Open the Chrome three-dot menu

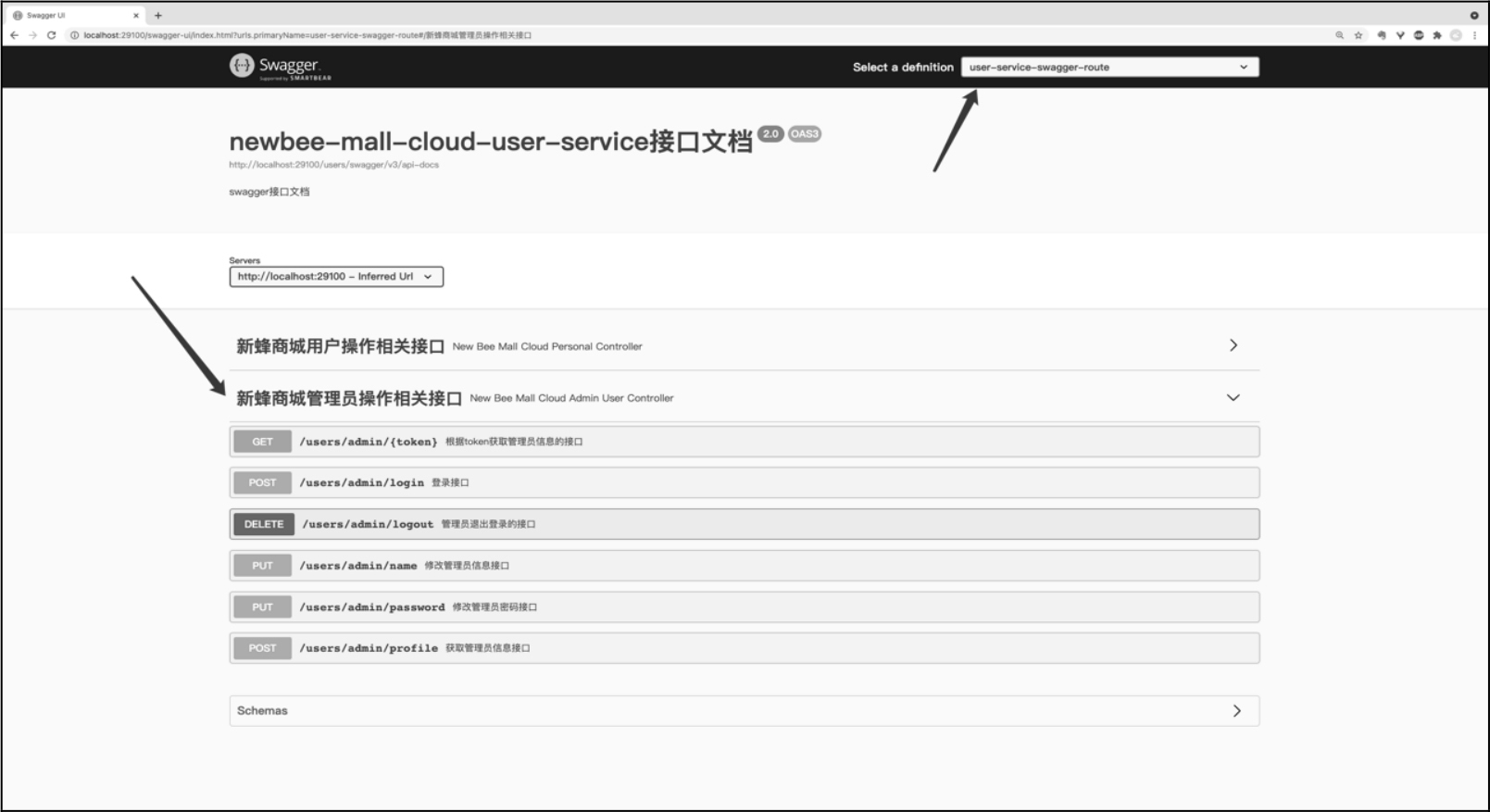1474,35
